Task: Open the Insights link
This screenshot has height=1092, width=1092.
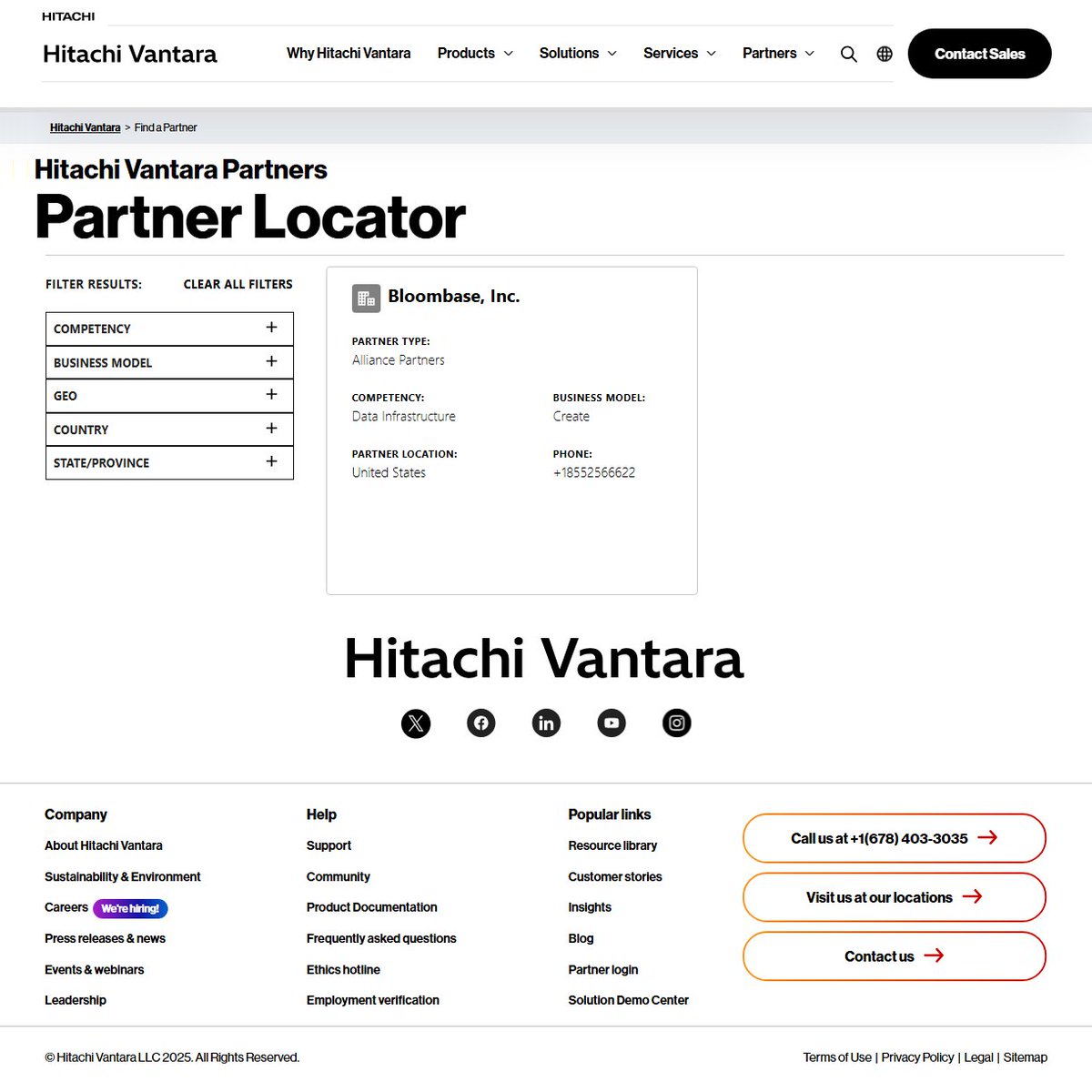Action: coord(590,907)
